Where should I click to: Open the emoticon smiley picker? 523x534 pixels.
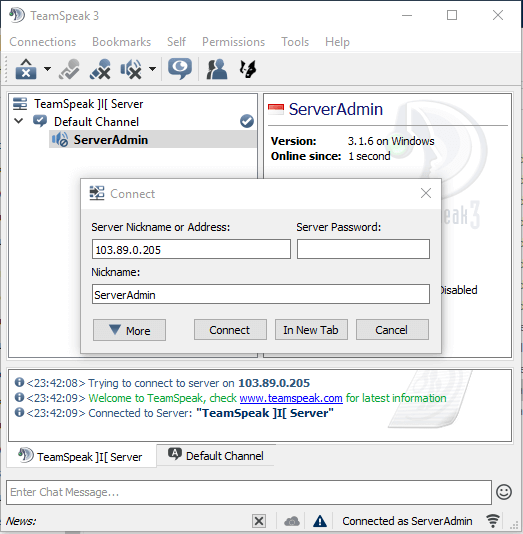tap(504, 492)
